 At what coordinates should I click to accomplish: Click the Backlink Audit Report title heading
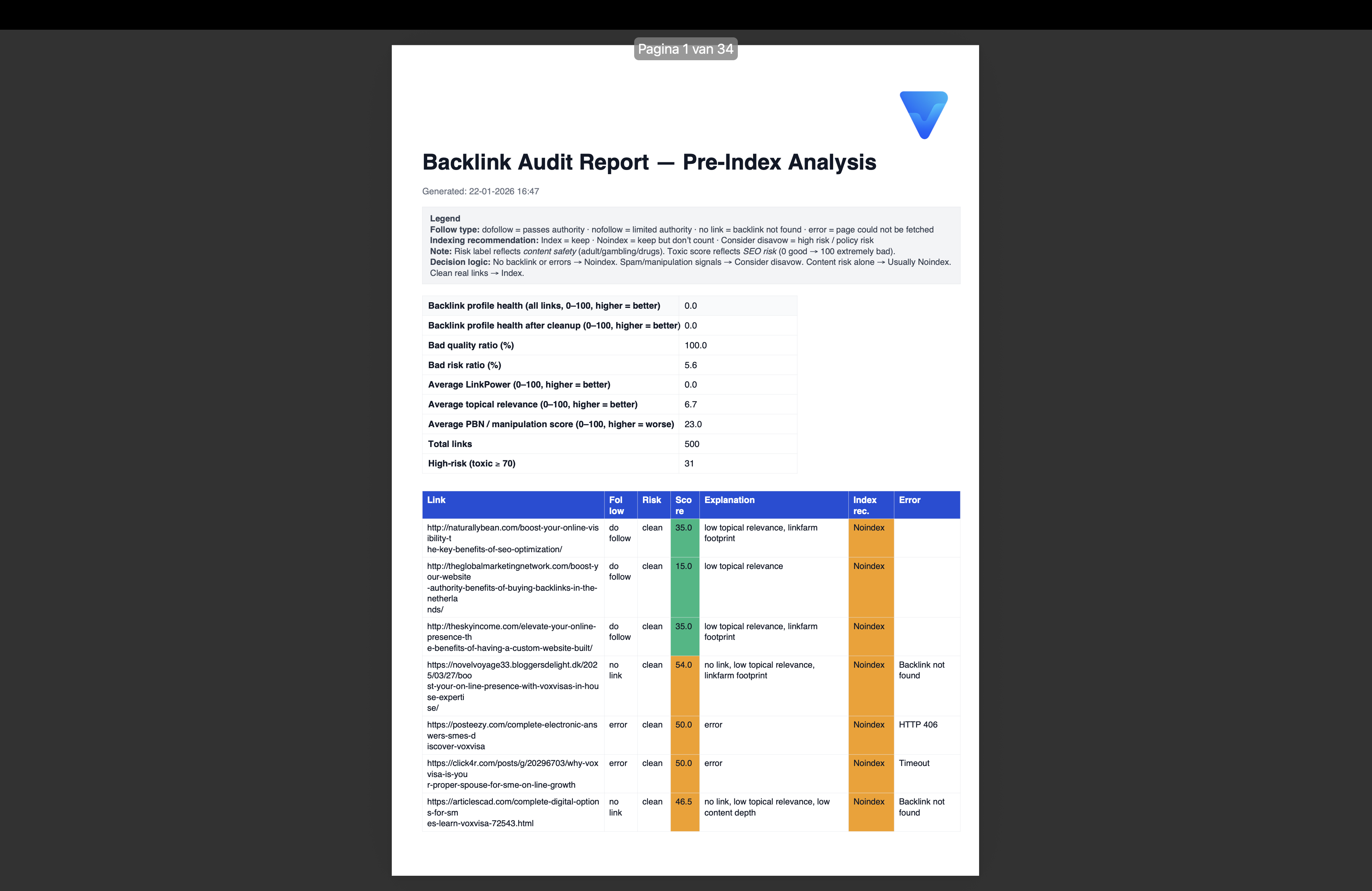pyautogui.click(x=649, y=162)
